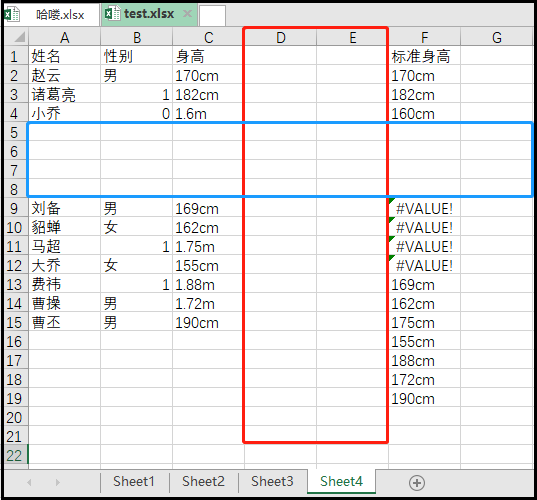Add a new sheet with the plus icon
The width and height of the screenshot is (537, 500).
(x=417, y=483)
